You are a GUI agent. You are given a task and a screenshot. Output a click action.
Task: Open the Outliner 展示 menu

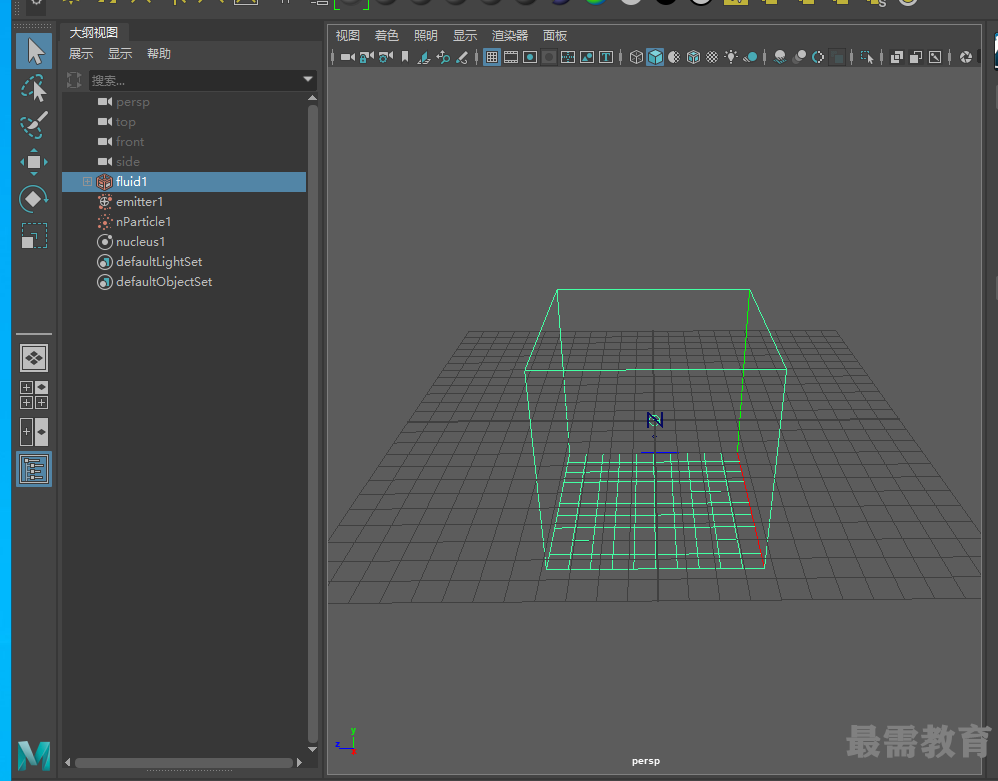click(81, 53)
